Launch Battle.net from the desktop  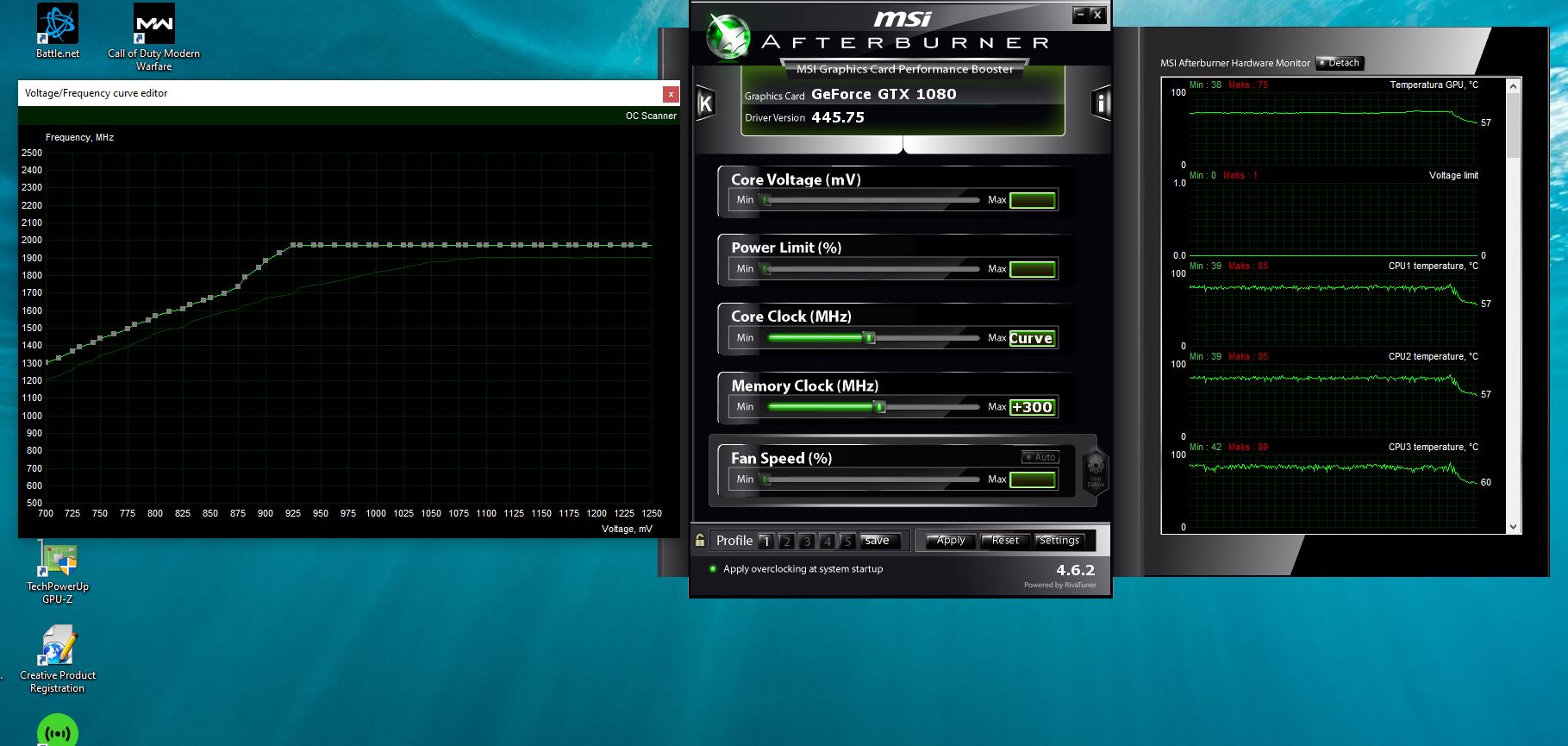coord(57,31)
